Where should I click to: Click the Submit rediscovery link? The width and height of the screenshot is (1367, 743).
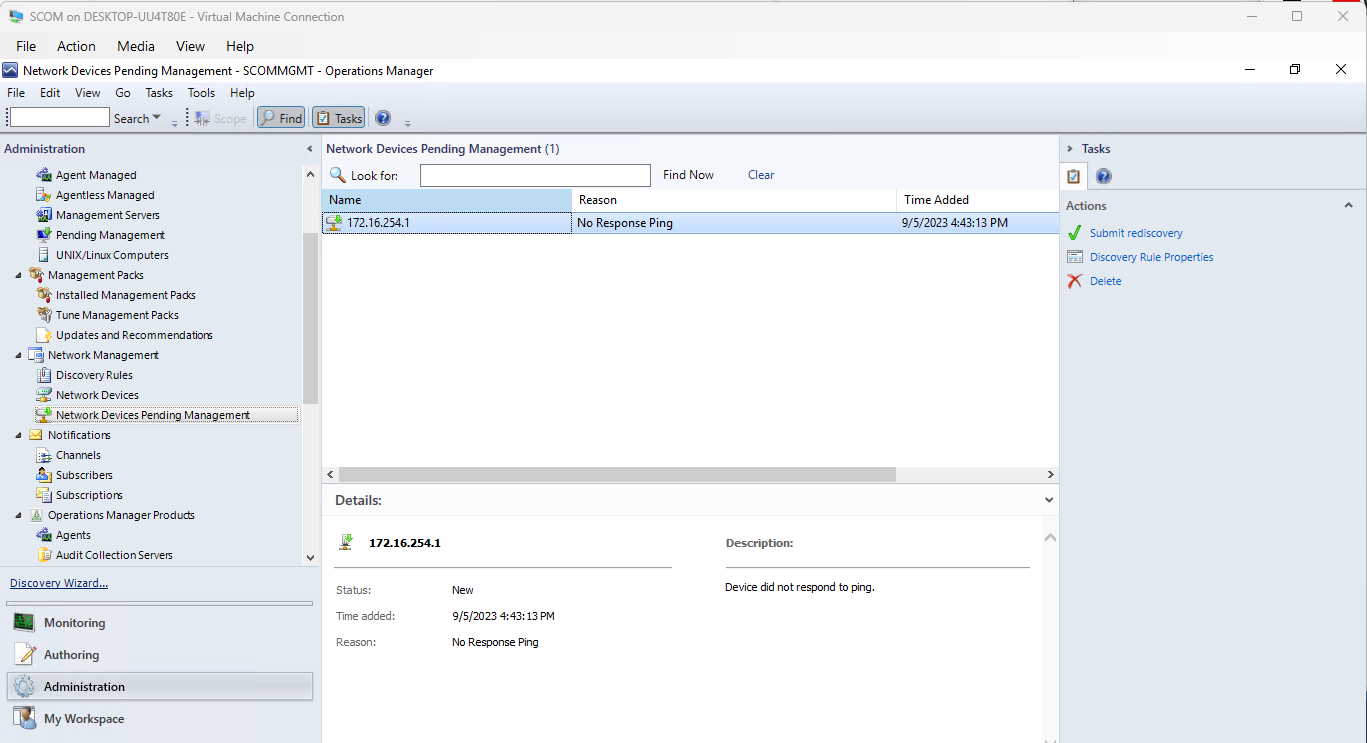(1136, 233)
